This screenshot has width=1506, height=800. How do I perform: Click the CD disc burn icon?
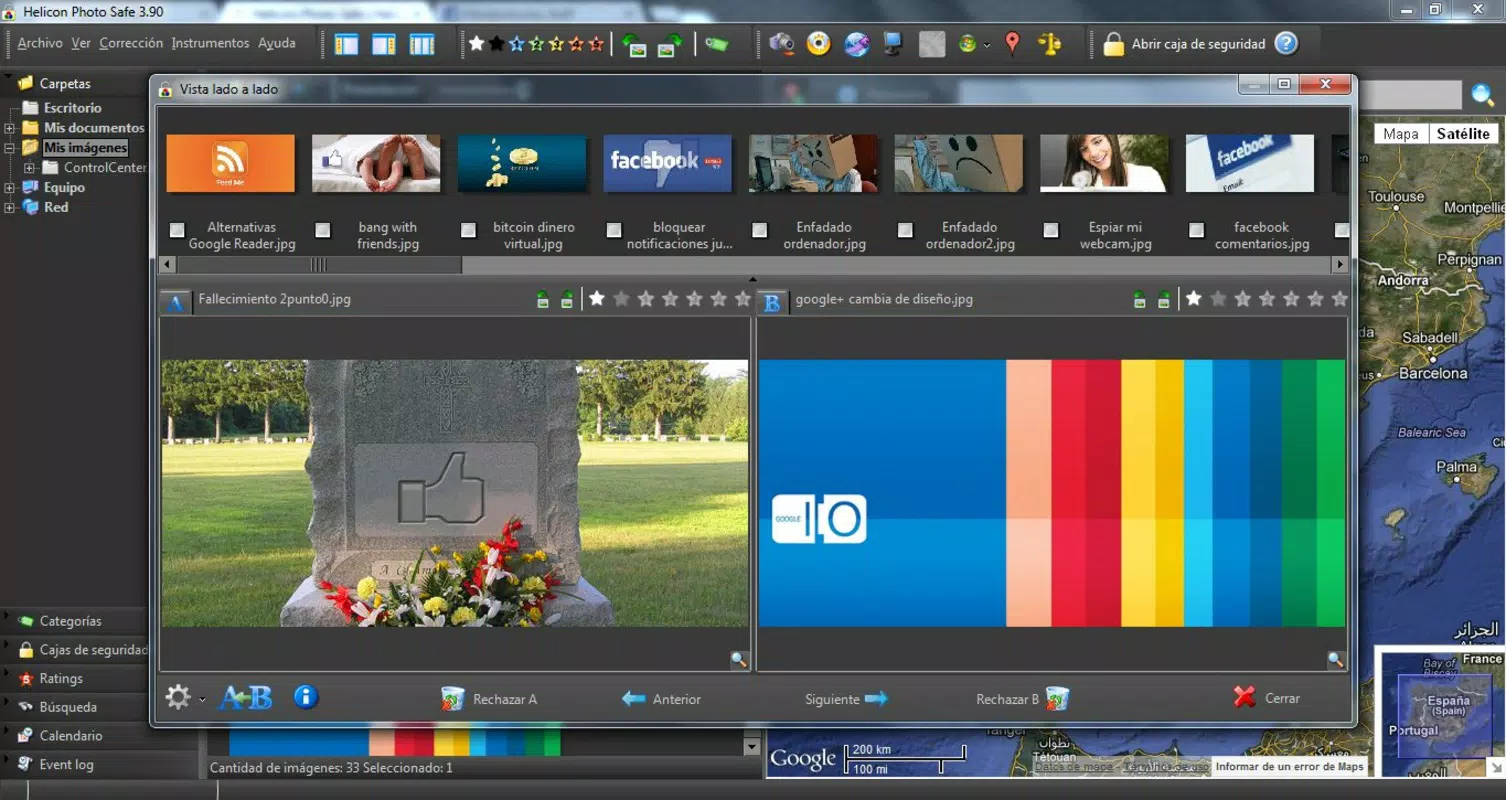819,44
